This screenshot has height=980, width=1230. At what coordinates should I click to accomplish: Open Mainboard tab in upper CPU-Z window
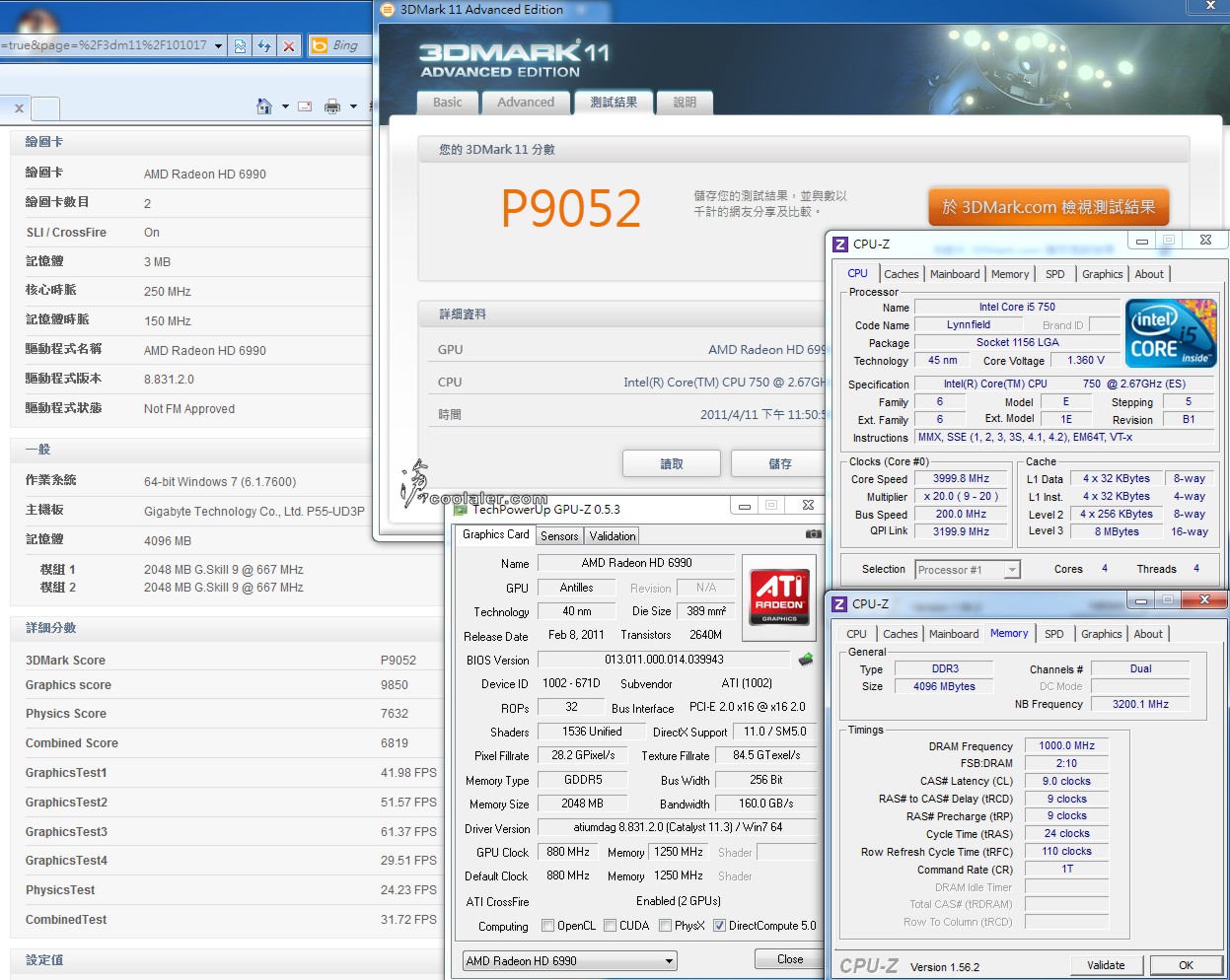[955, 274]
